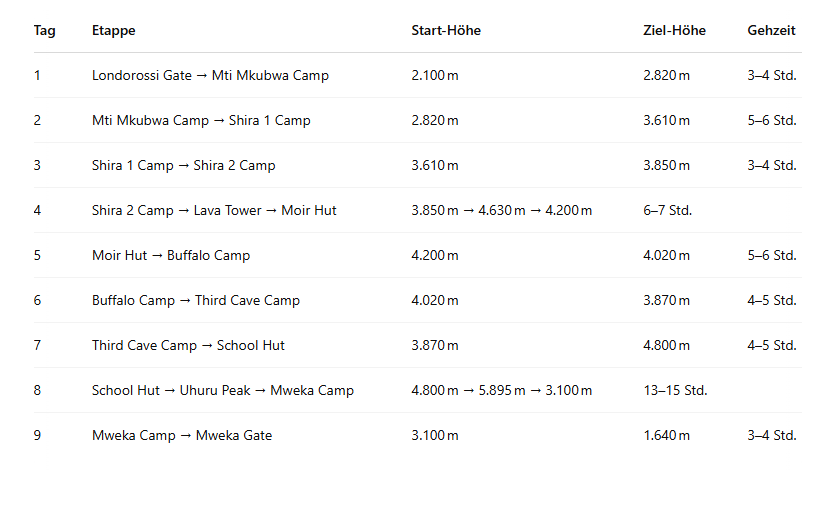Select the Uhuru Peak → Mweka Camp stage cell
This screenshot has width=835, height=505.
(x=223, y=391)
